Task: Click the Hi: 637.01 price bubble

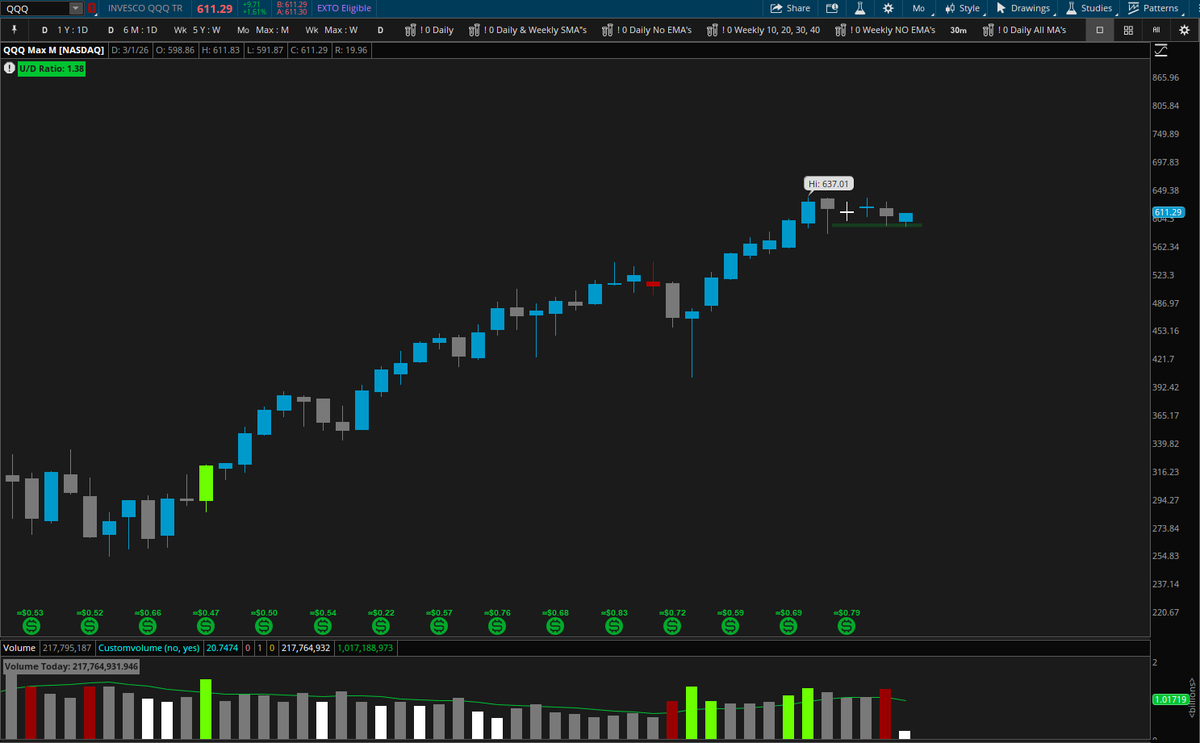Action: click(x=828, y=184)
